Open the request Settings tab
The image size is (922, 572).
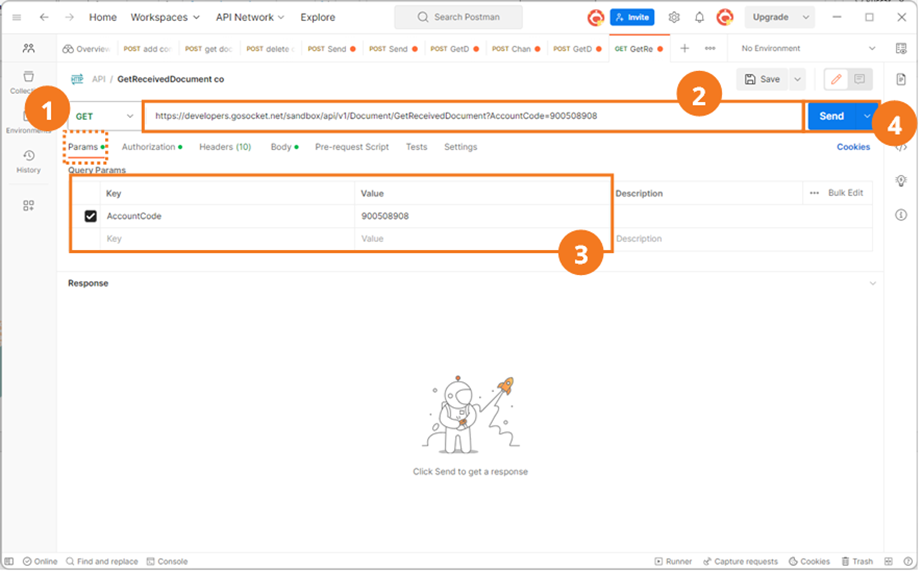460,147
